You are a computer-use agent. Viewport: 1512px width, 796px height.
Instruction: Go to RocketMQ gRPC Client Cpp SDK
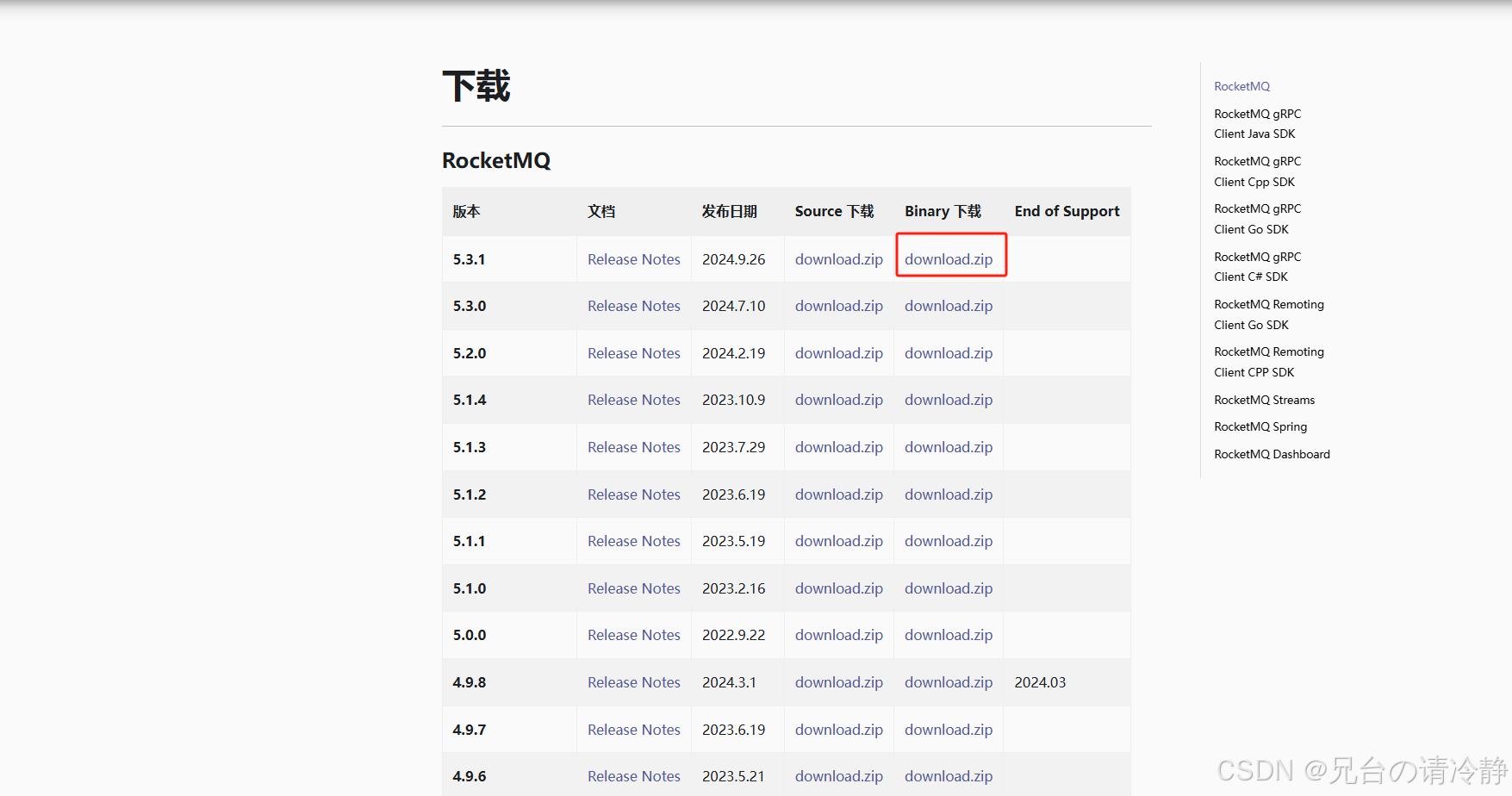[x=1257, y=171]
